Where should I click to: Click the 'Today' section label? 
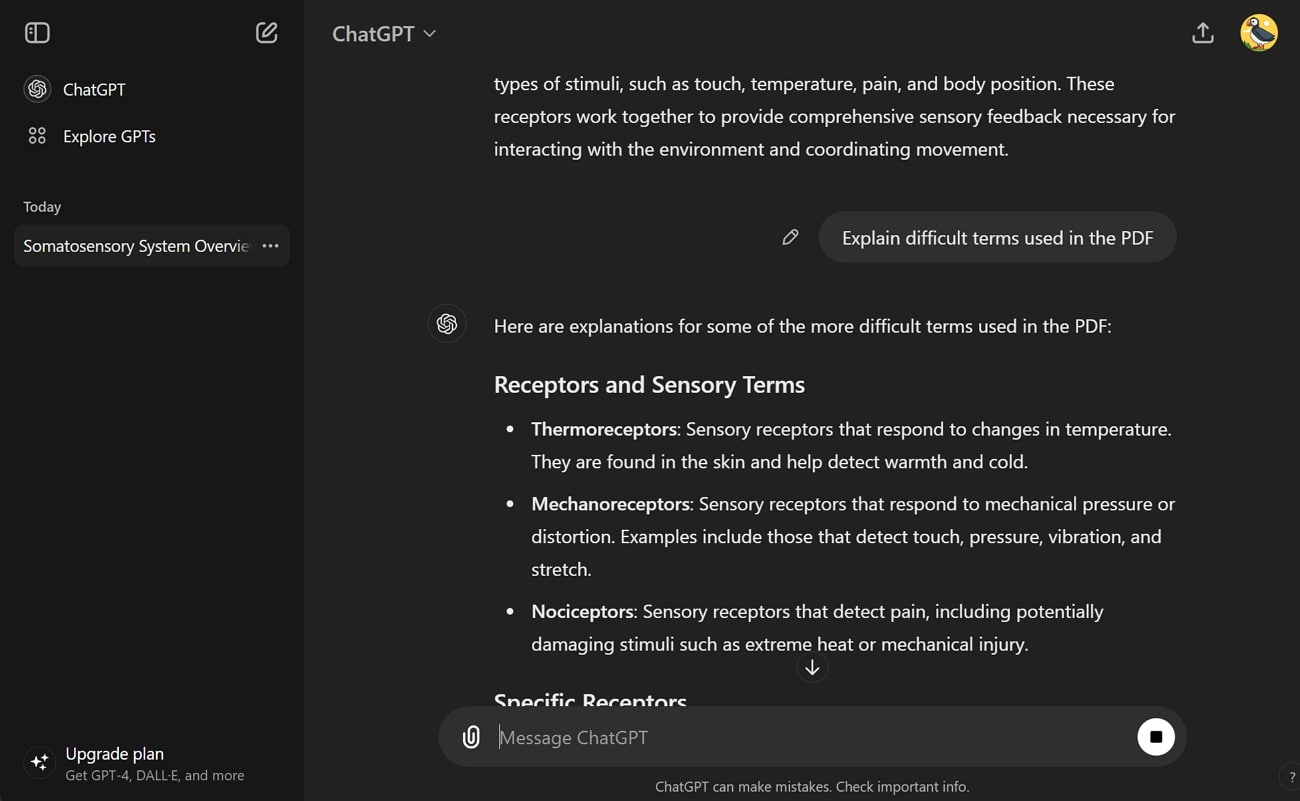click(x=42, y=206)
